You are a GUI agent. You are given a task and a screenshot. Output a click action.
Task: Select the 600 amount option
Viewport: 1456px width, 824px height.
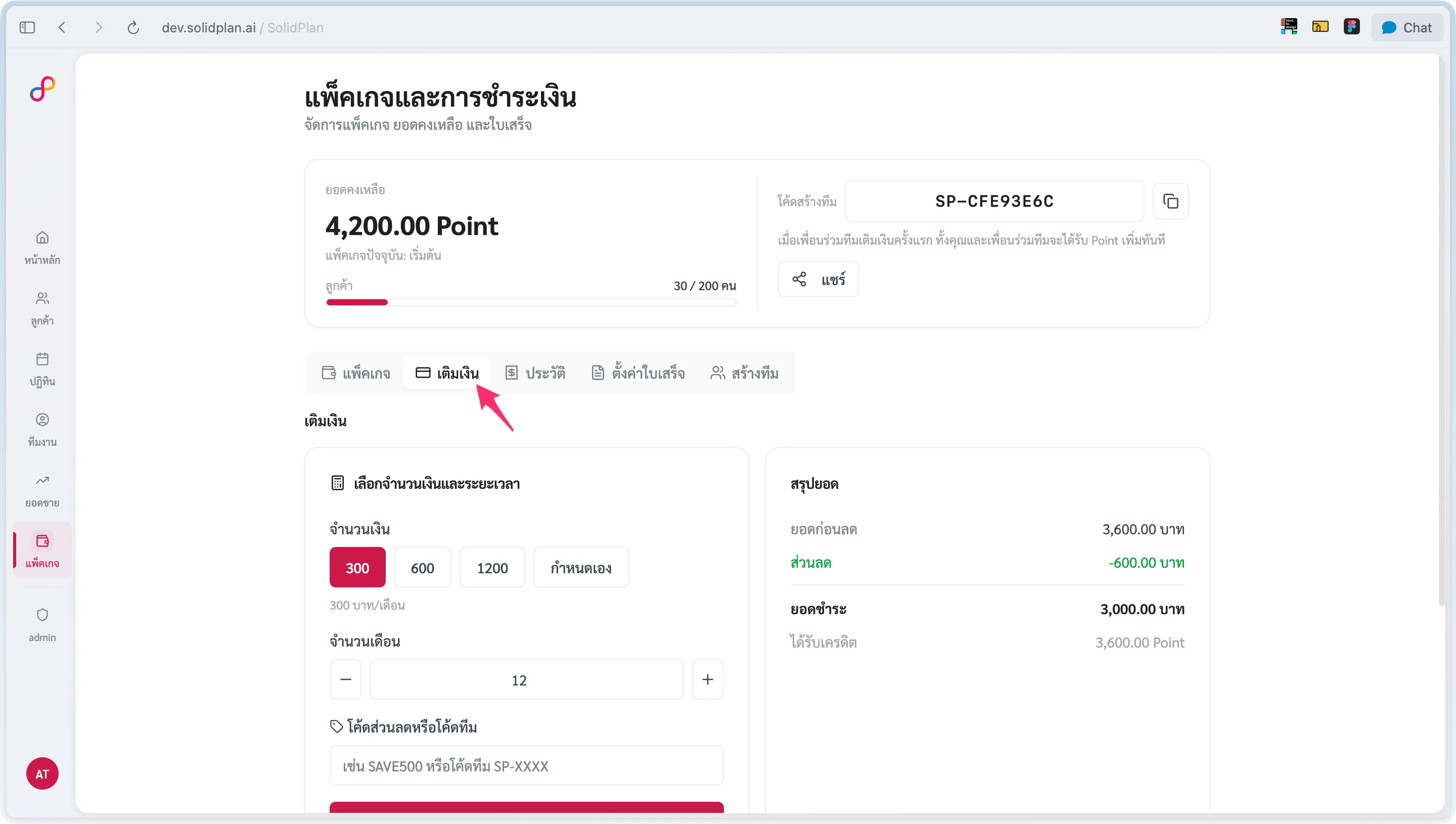[x=422, y=567]
